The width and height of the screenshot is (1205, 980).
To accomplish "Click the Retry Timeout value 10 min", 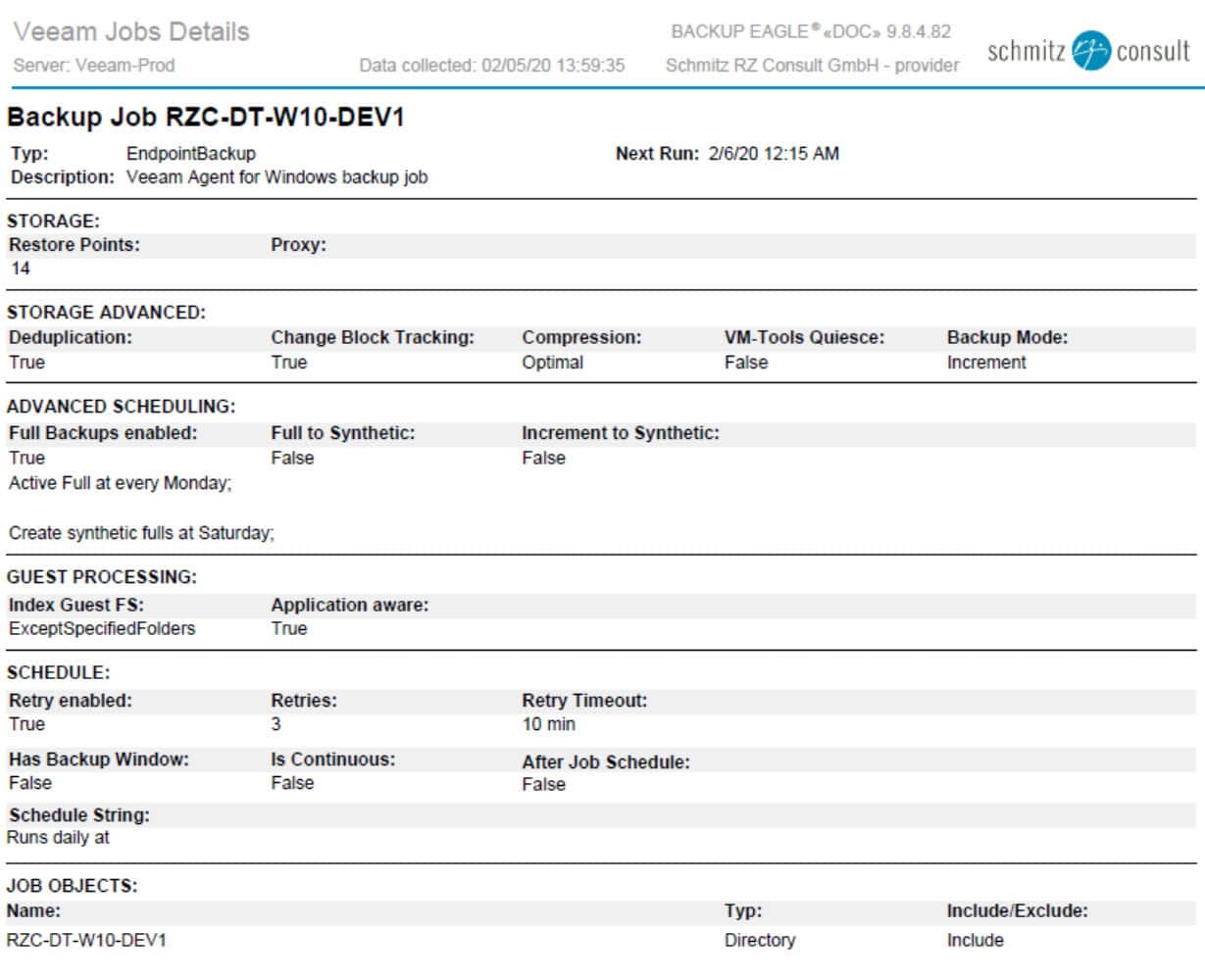I will 548,725.
